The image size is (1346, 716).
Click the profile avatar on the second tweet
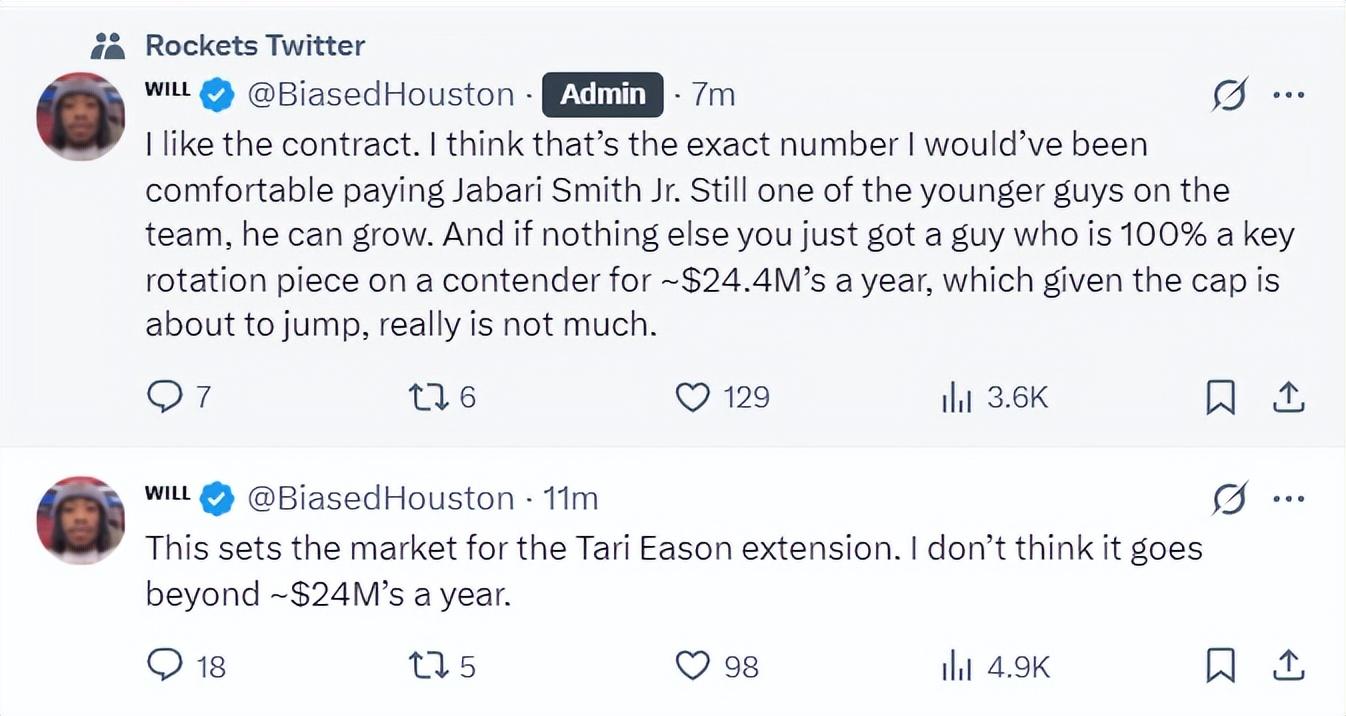(x=80, y=520)
